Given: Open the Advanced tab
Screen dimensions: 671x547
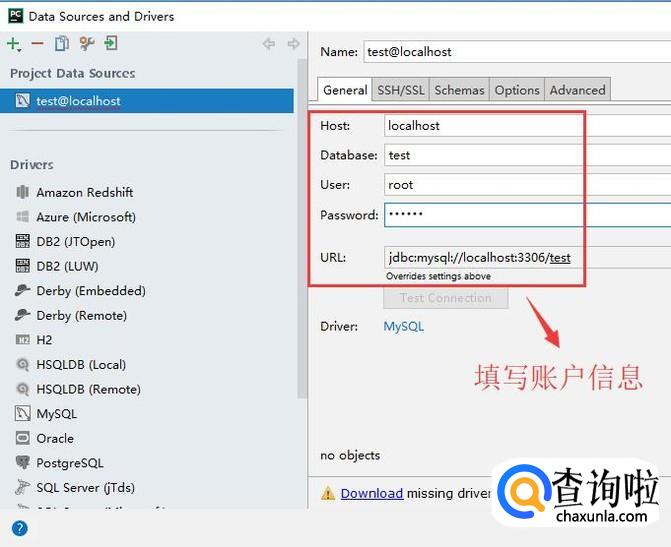Looking at the screenshot, I should [577, 90].
